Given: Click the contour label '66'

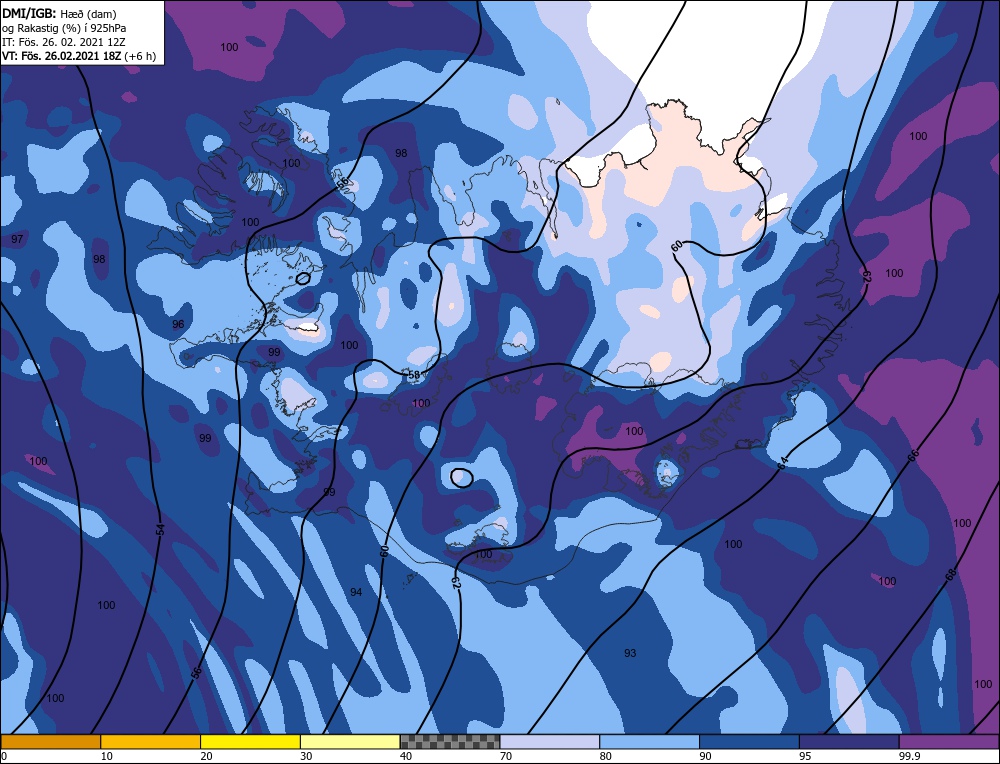Looking at the screenshot, I should tap(913, 455).
